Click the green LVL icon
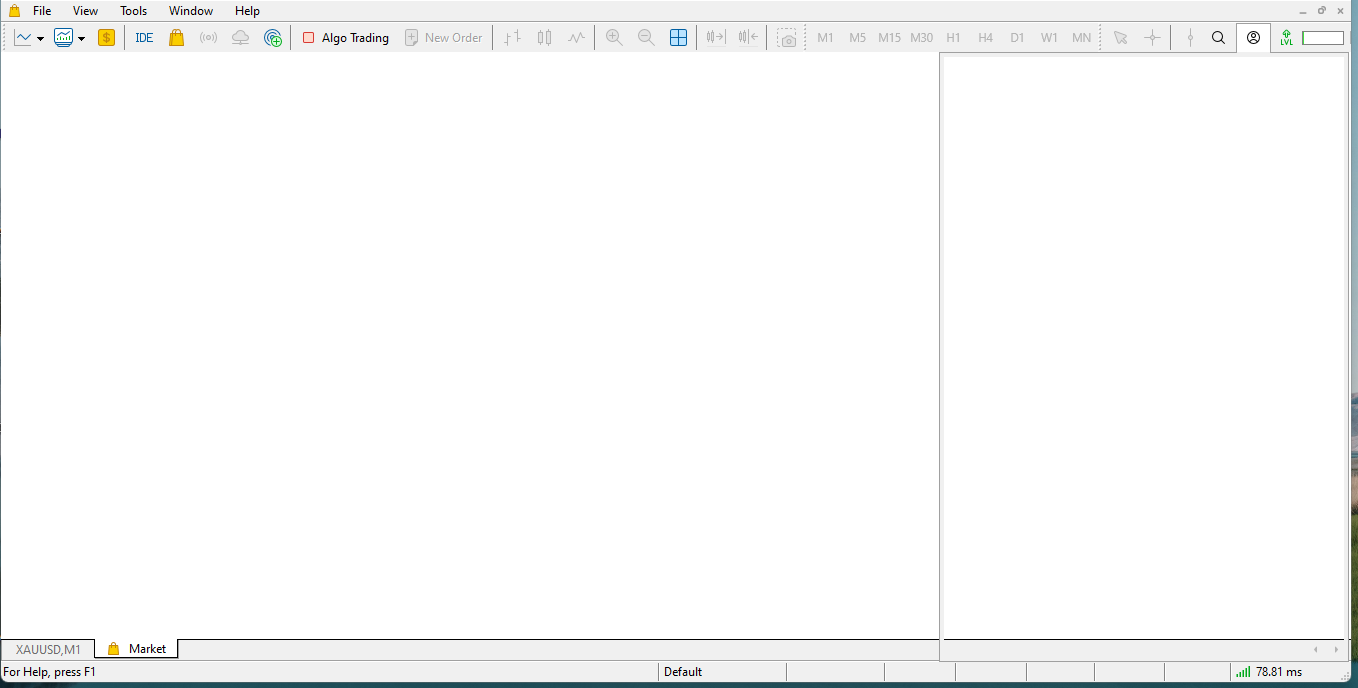This screenshot has width=1358, height=688. click(1286, 38)
